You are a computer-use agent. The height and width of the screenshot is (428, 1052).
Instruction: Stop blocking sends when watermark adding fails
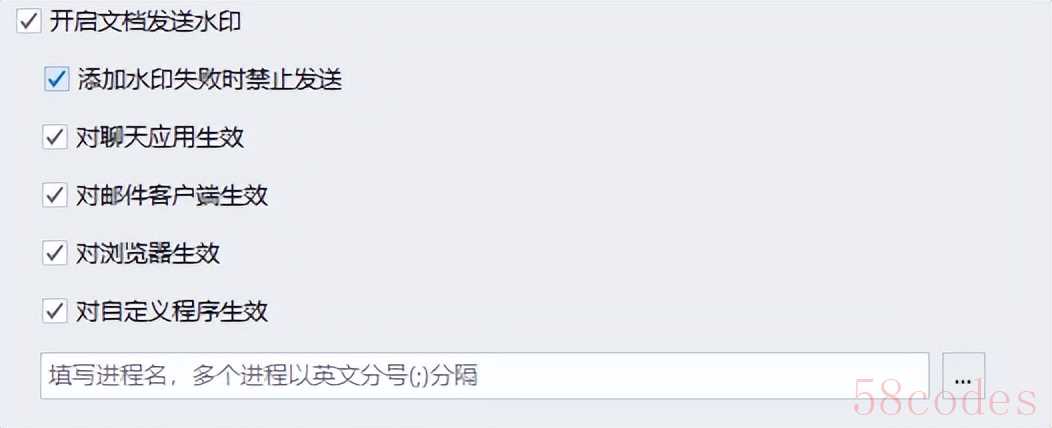56,79
